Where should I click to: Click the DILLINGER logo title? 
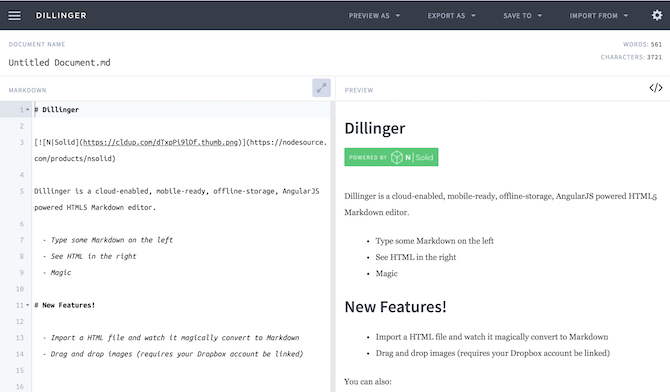(61, 15)
